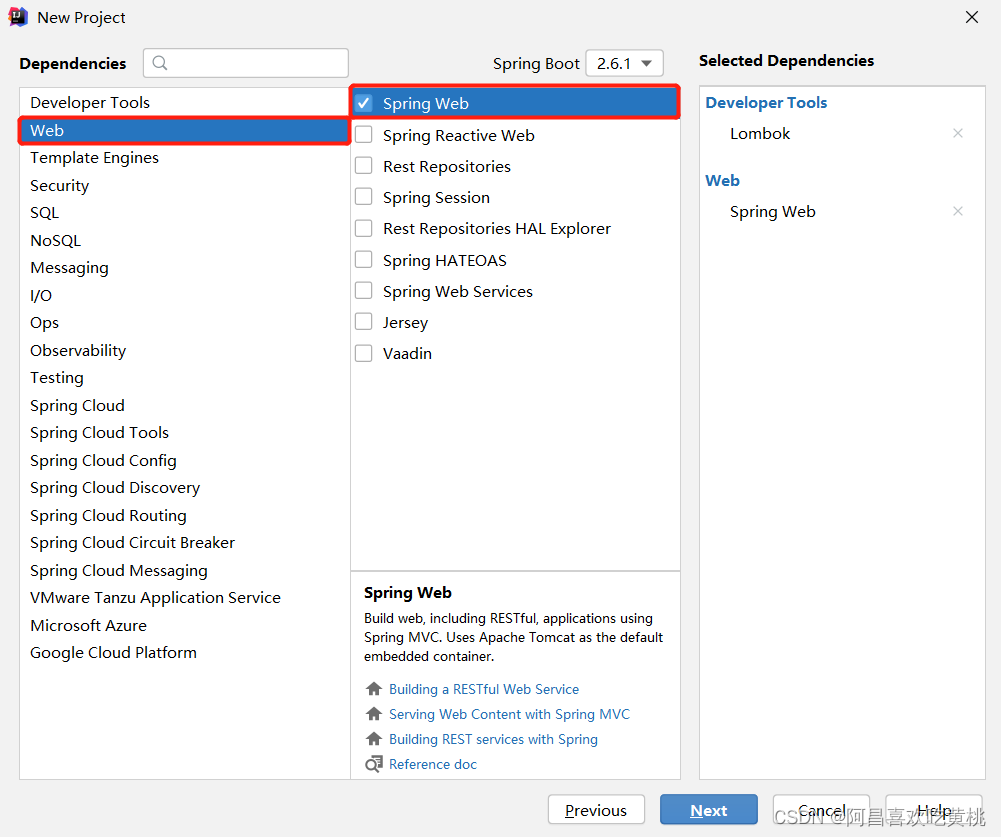Check the Spring Session checkbox
Screen dimensions: 1001x837
pos(364,197)
